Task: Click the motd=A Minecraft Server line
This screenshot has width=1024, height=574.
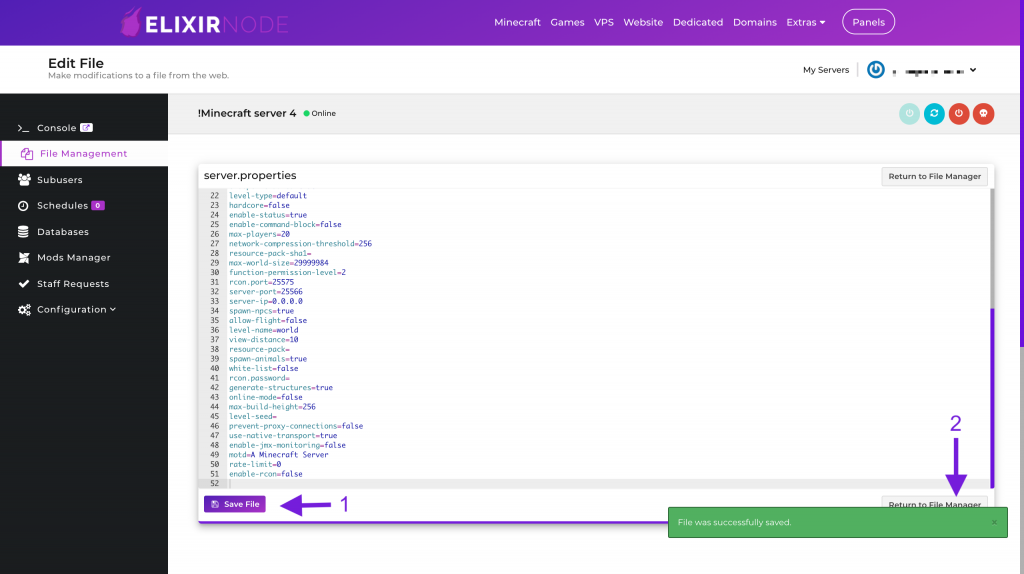Action: click(278, 454)
